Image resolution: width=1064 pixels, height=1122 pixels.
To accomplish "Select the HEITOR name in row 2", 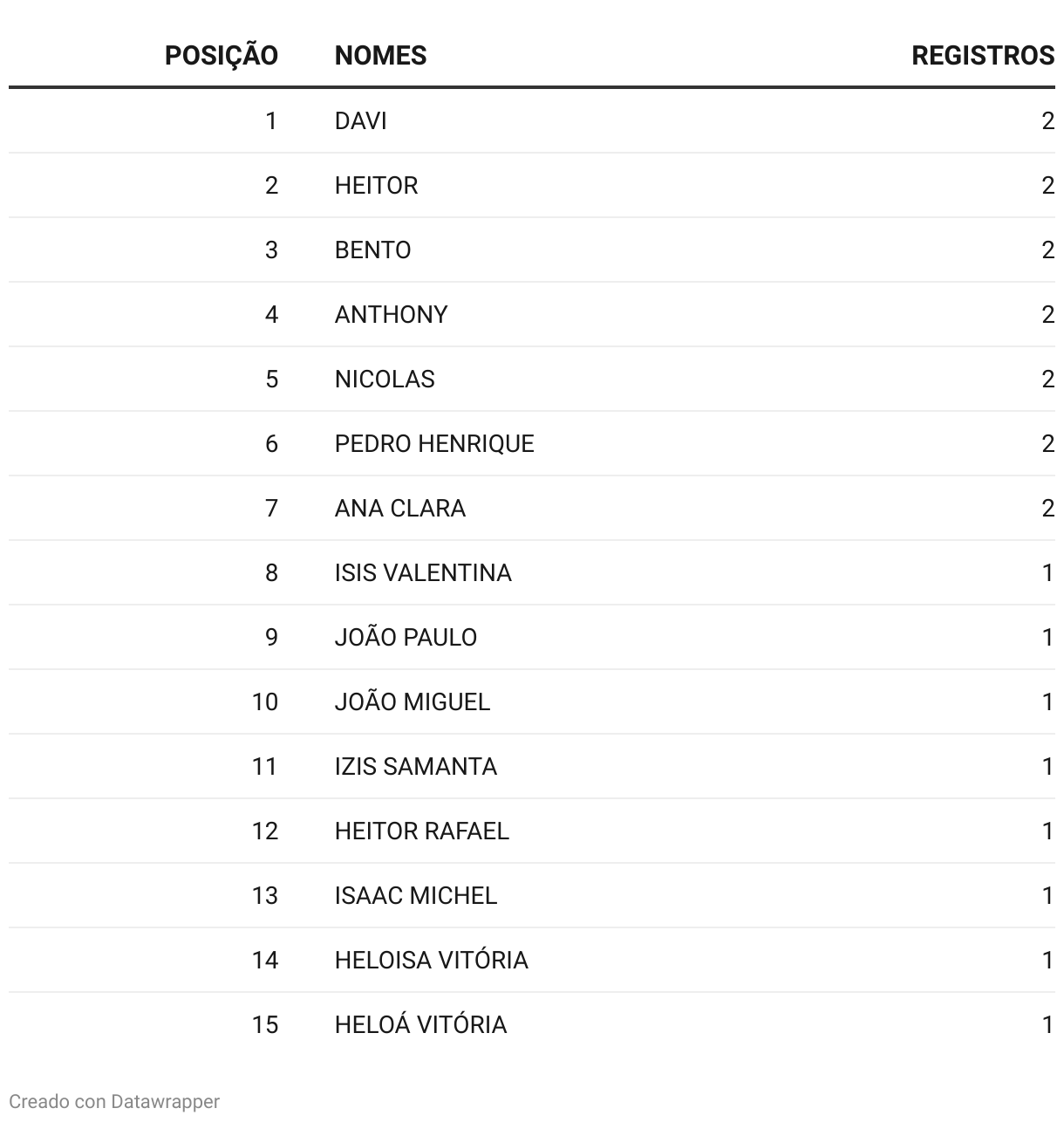I will click(376, 185).
